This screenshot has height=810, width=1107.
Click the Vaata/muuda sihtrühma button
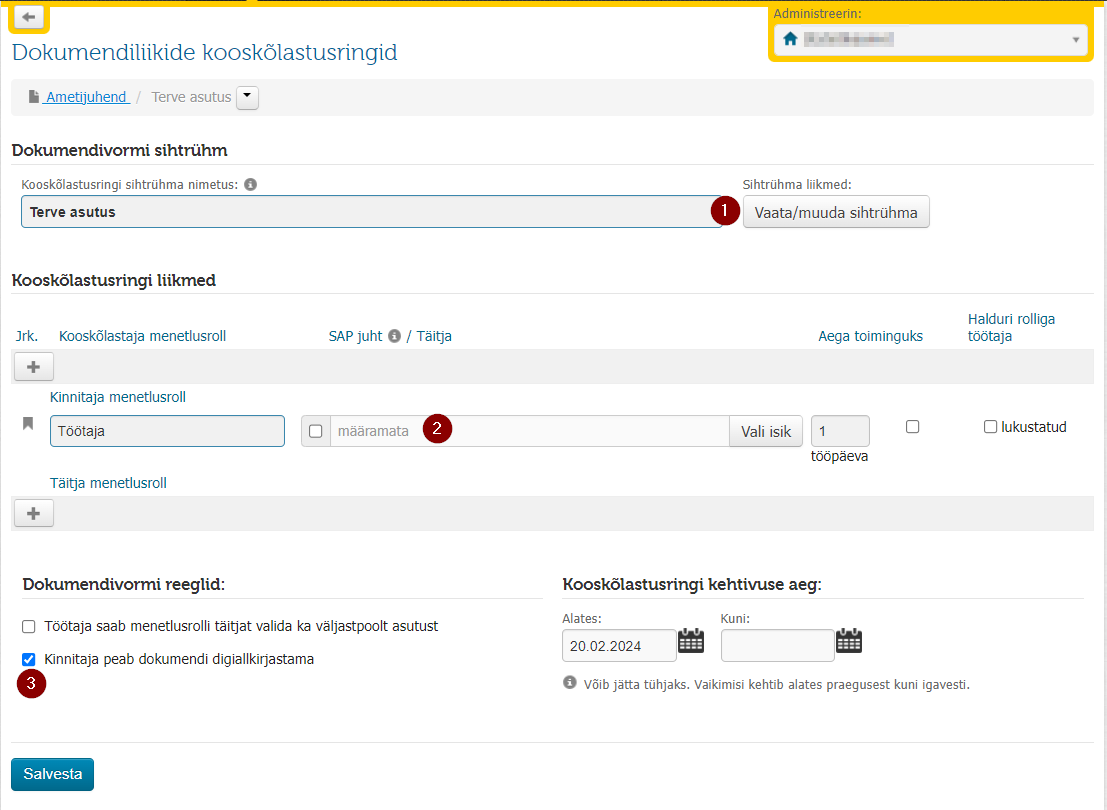coord(836,213)
